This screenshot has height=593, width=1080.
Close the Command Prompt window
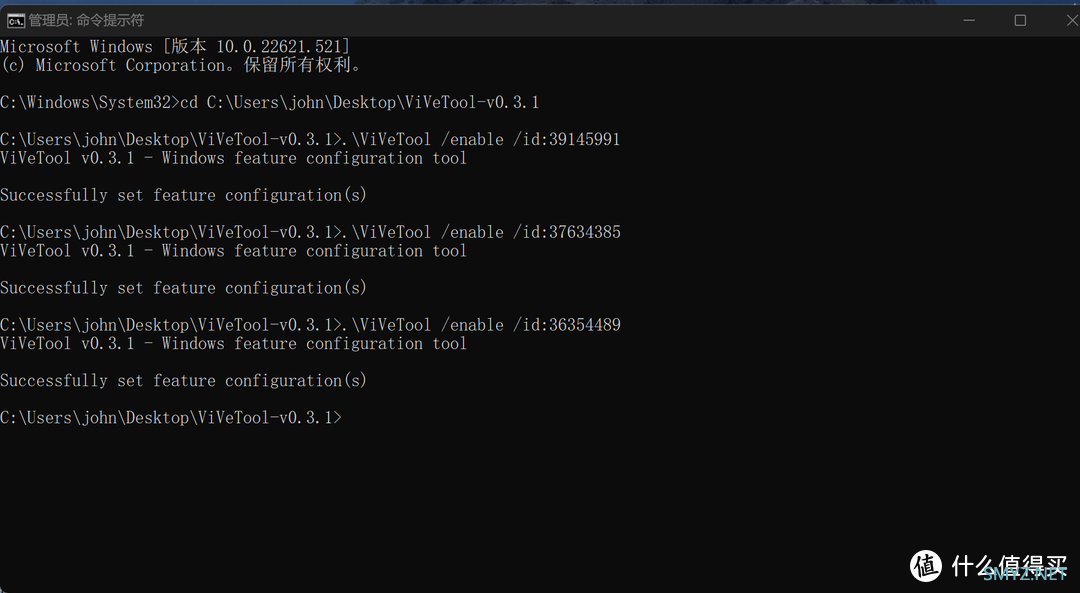(x=1072, y=20)
